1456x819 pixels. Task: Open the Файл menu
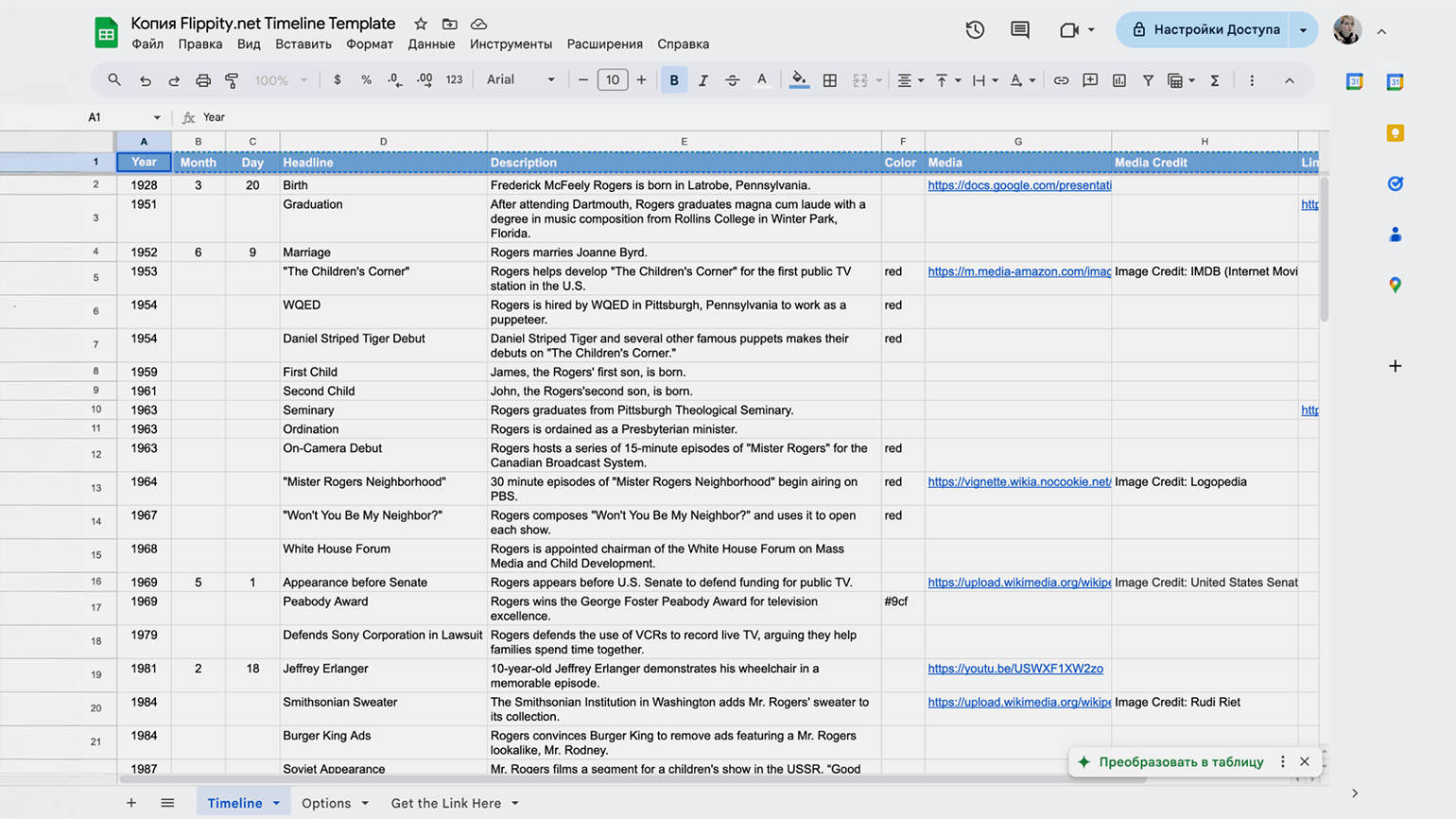coord(147,44)
